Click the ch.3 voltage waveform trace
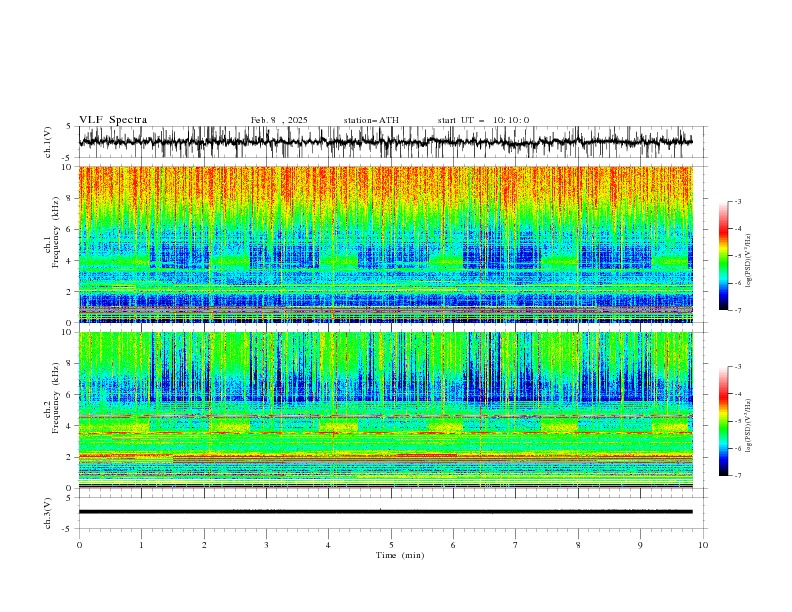Image resolution: width=792 pixels, height=612 pixels. (386, 512)
